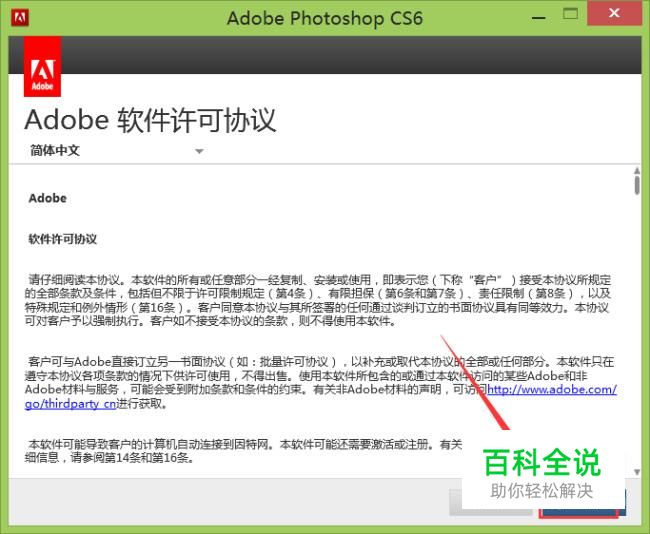
Task: Click the scrollbar up arrow of the agreement
Action: pos(637,171)
